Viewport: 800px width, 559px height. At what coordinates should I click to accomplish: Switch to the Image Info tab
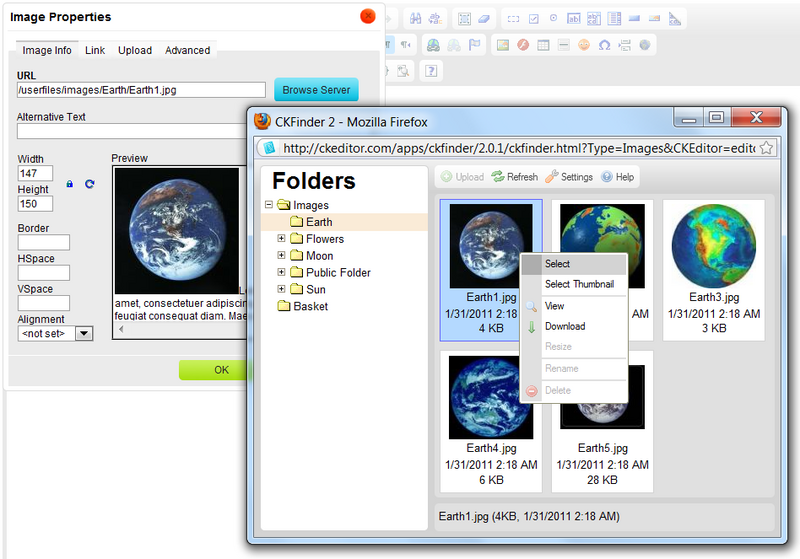[47, 50]
